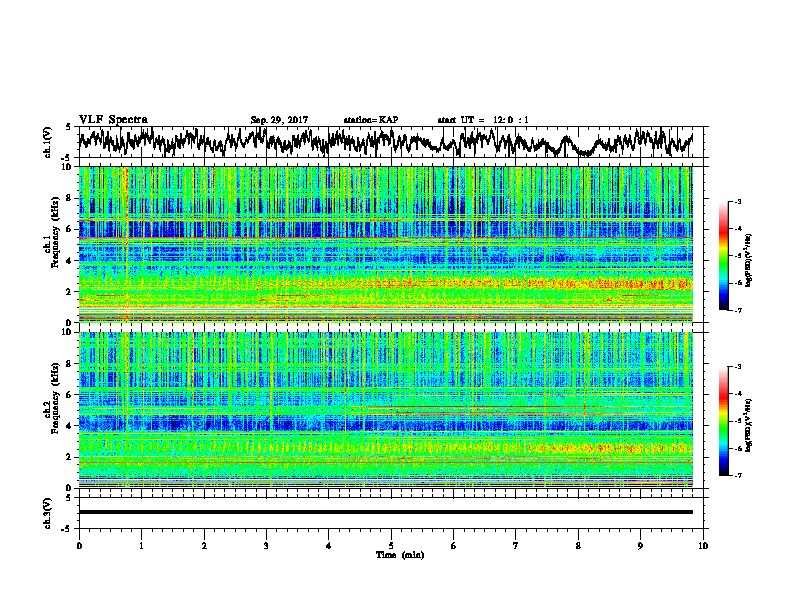Click the thick black ch.3 trace line
The width and height of the screenshot is (792, 612).
386,512
